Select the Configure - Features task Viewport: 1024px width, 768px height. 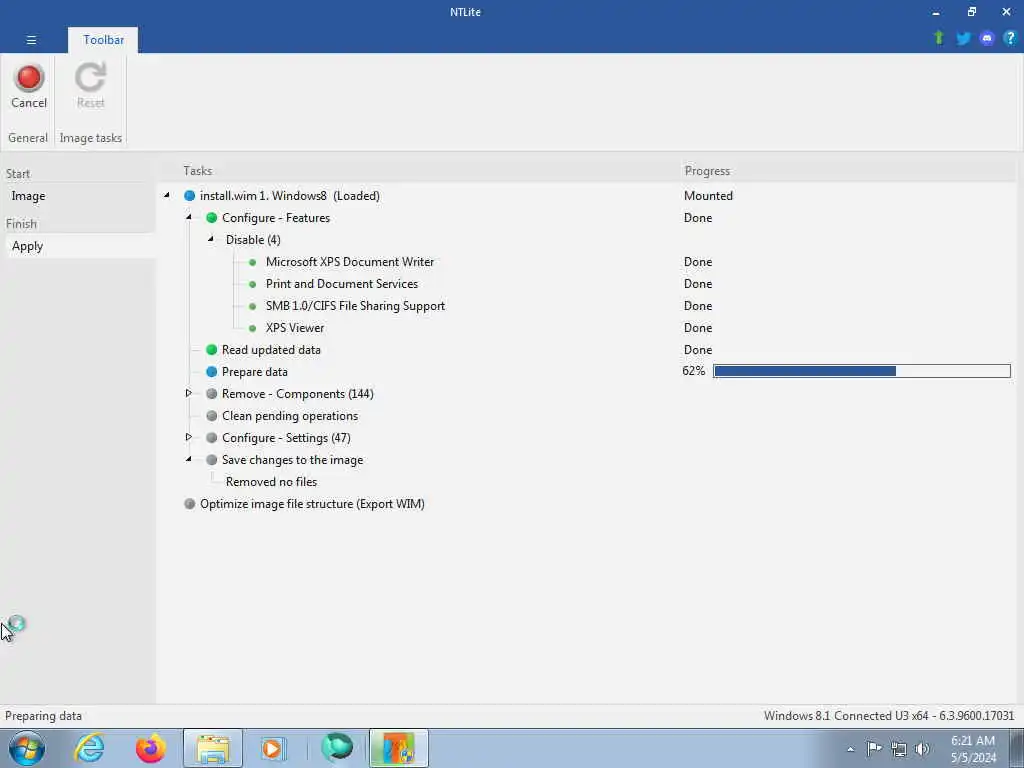(276, 217)
